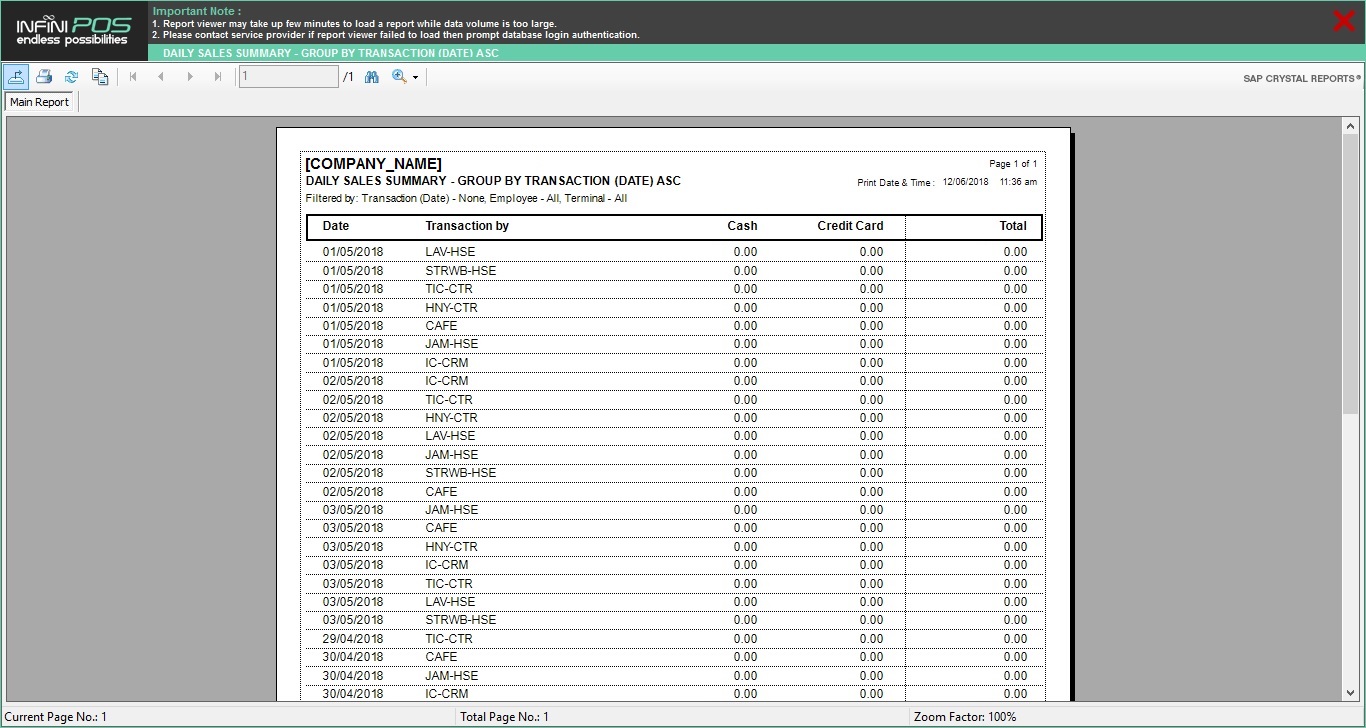Click the page number input field
The width and height of the screenshot is (1366, 728).
pyautogui.click(x=288, y=77)
